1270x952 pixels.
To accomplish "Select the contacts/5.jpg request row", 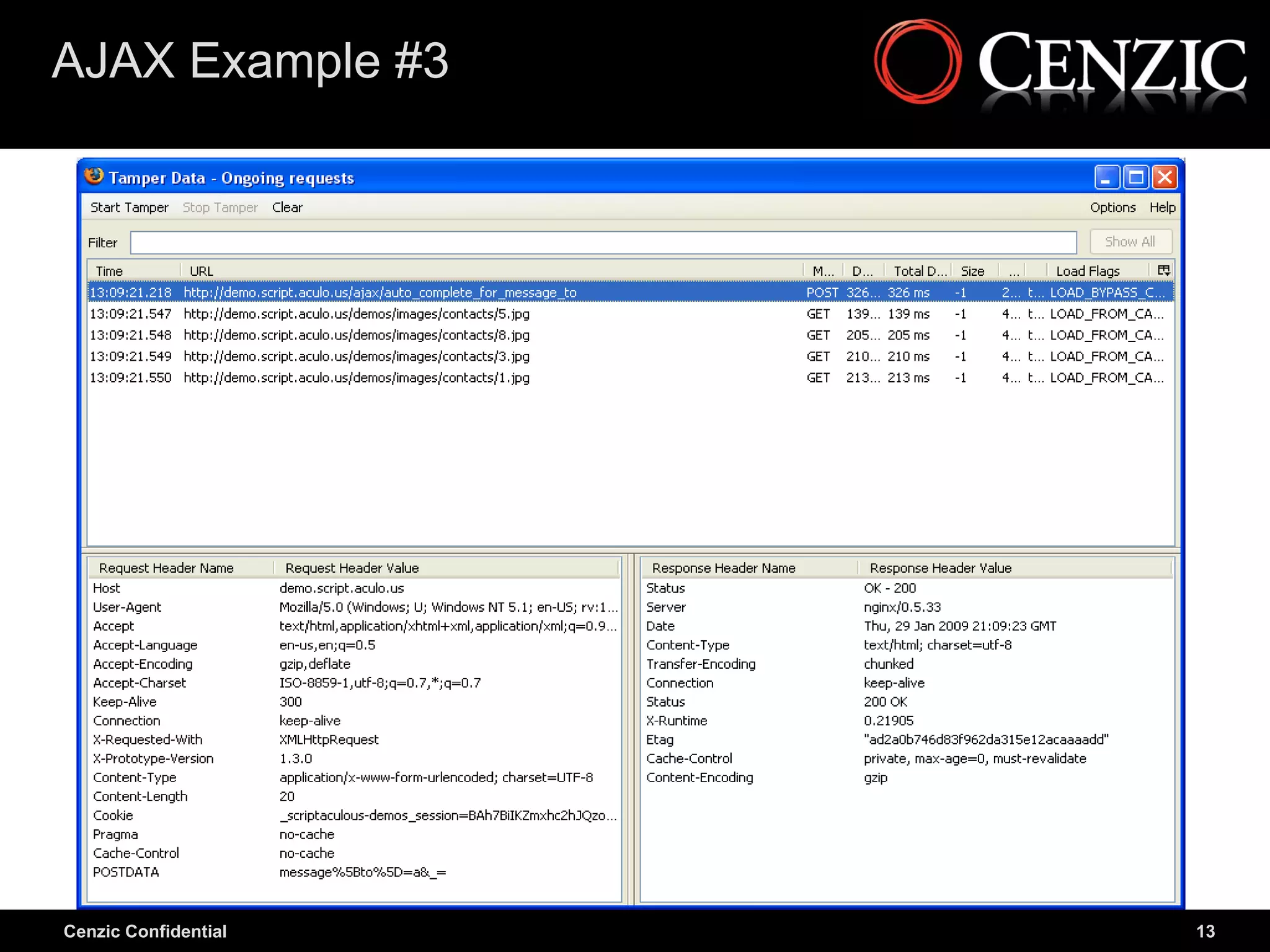I will pos(631,314).
